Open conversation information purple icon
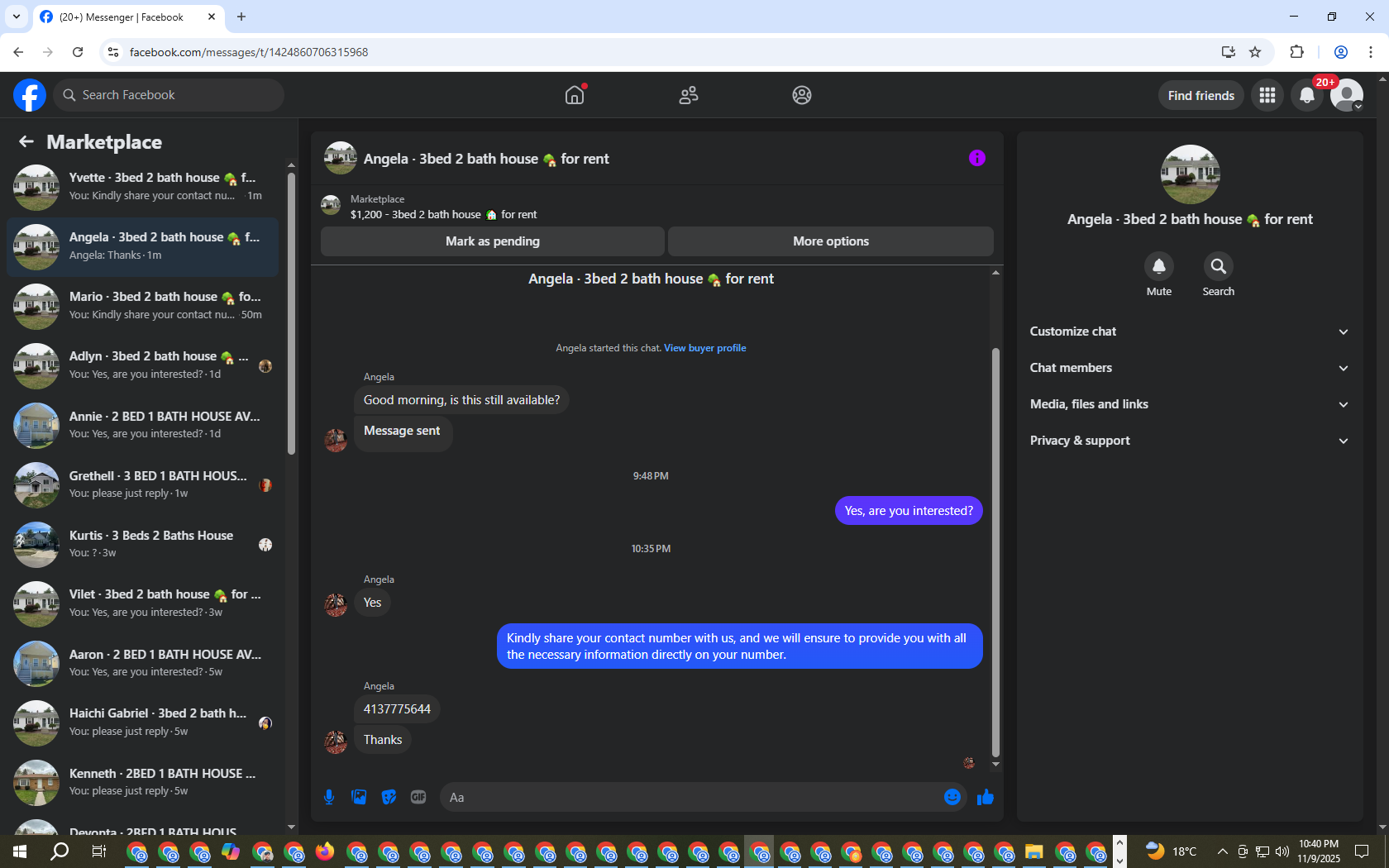Screen dimensions: 1389x868 click(977, 158)
